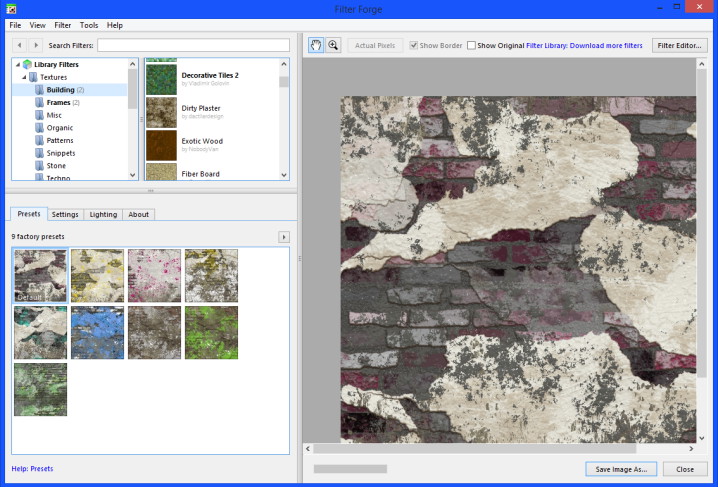Click scroll-down arrow of category tree
The image size is (718, 487).
(133, 175)
